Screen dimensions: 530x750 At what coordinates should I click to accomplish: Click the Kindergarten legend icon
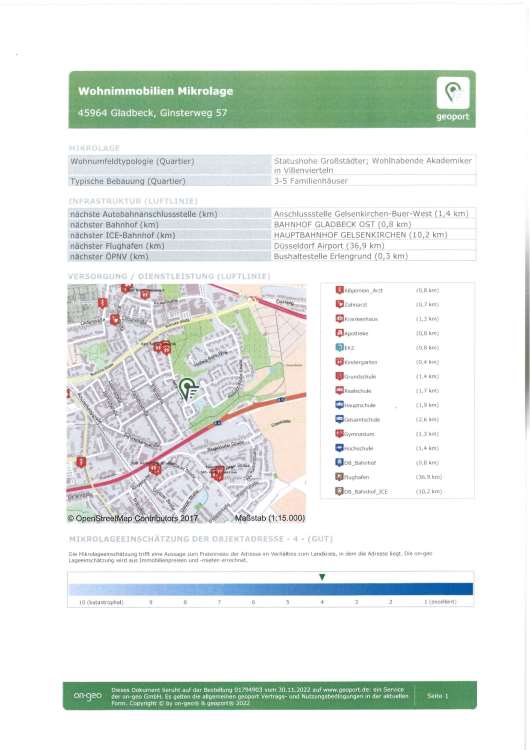tap(340, 362)
